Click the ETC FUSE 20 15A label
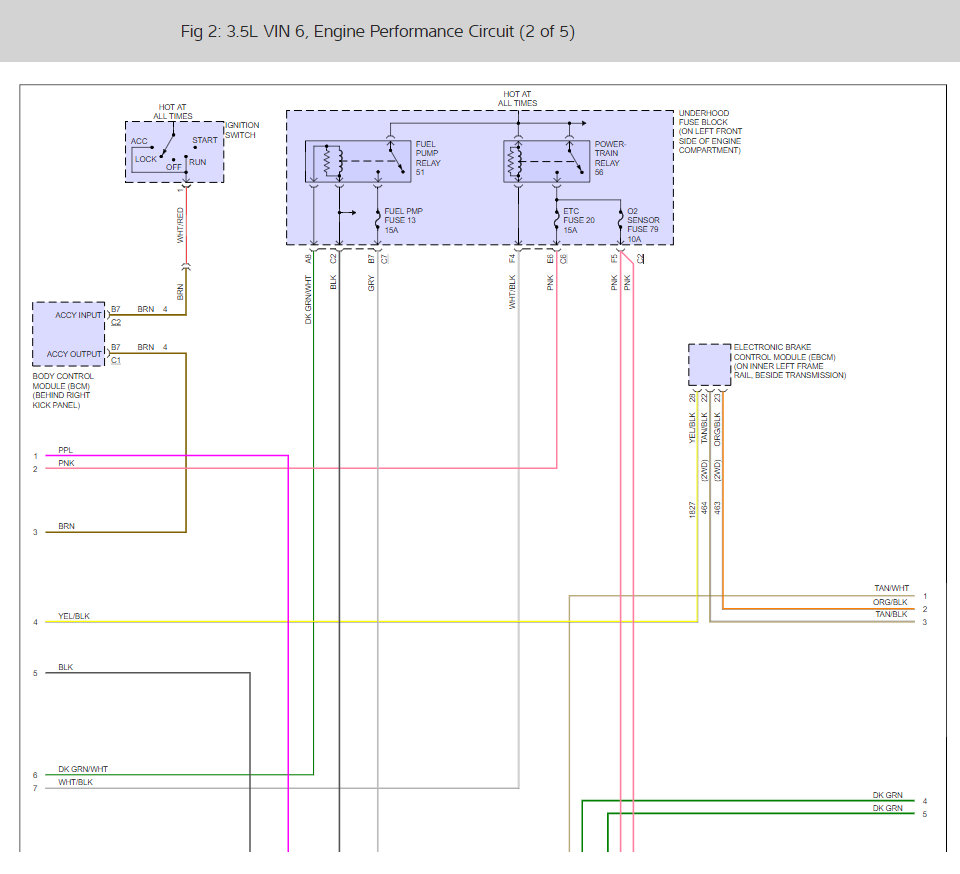 tap(579, 220)
